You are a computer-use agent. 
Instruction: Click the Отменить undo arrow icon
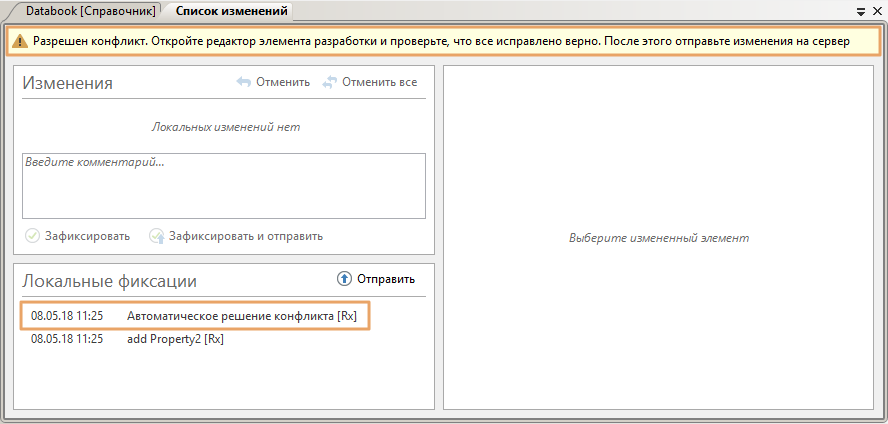pos(243,82)
